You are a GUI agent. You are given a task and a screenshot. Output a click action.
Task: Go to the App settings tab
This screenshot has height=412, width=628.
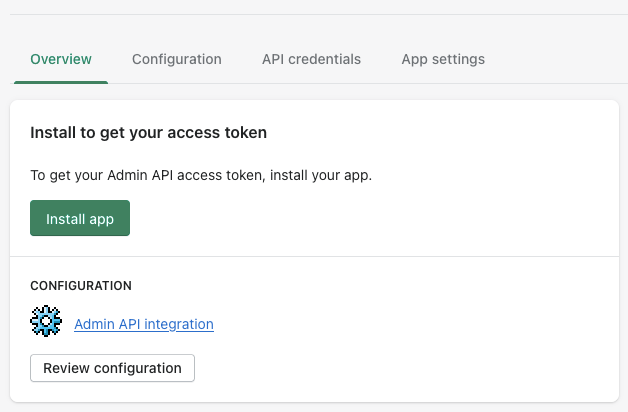click(442, 59)
